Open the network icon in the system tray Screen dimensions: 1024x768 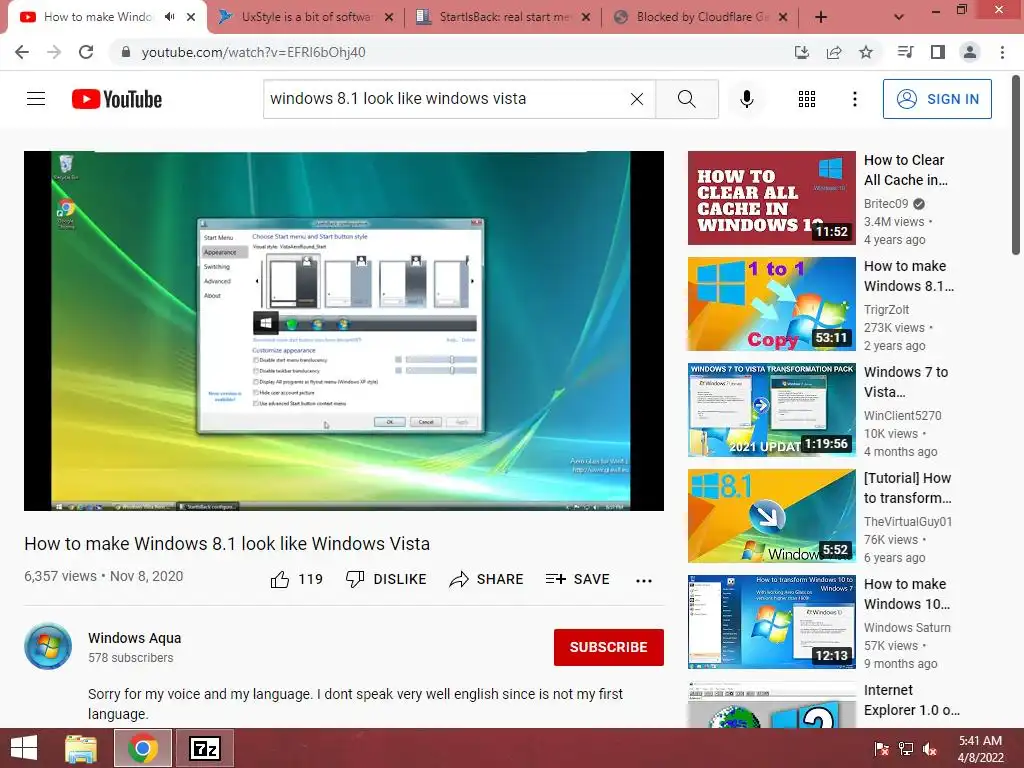(x=906, y=749)
